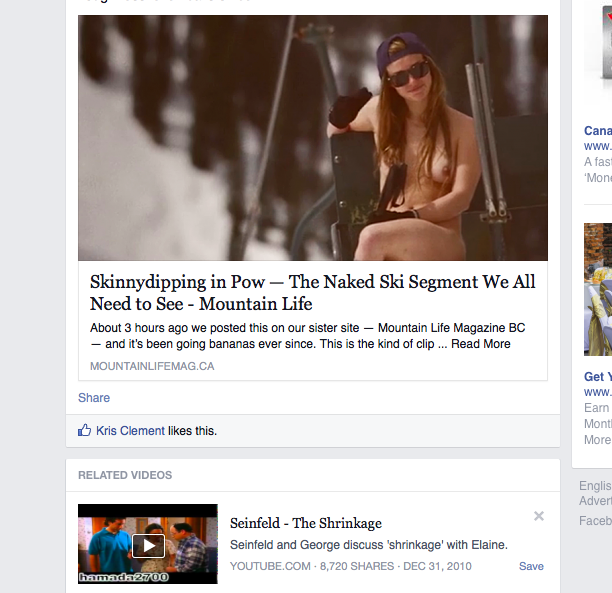Open the sidebar ad starting with 'Get Y'
This screenshot has width=612, height=593.
tap(598, 376)
